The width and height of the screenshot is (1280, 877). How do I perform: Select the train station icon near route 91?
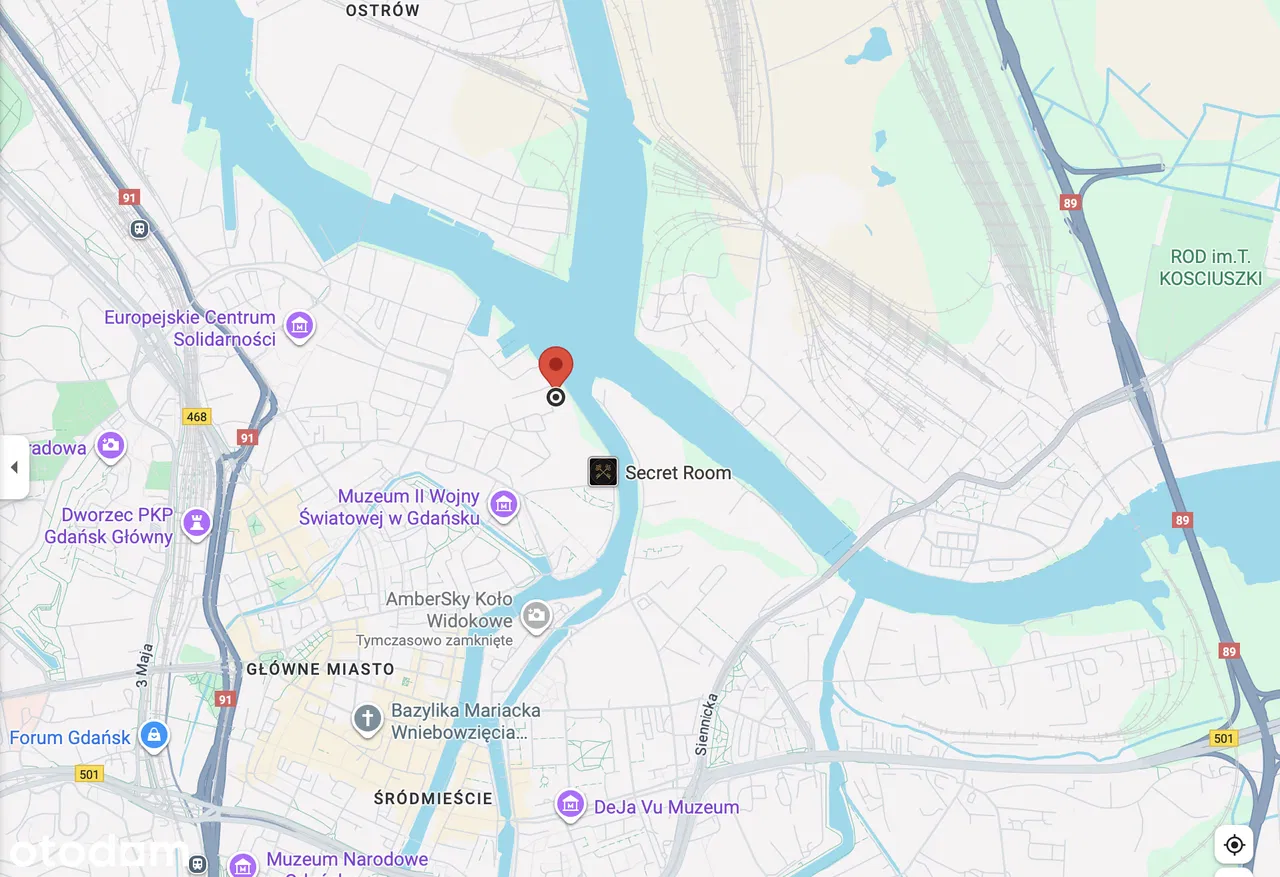click(x=139, y=228)
